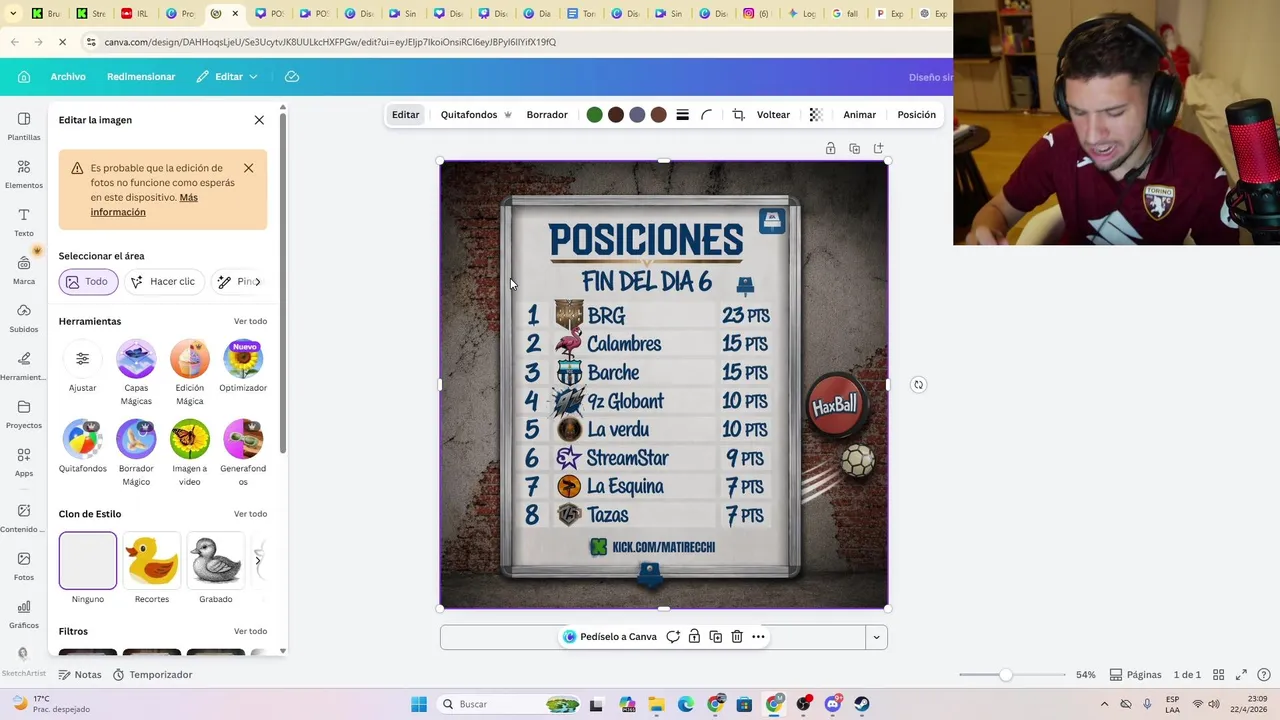Toggle the lock in floating toolbar

(x=694, y=637)
